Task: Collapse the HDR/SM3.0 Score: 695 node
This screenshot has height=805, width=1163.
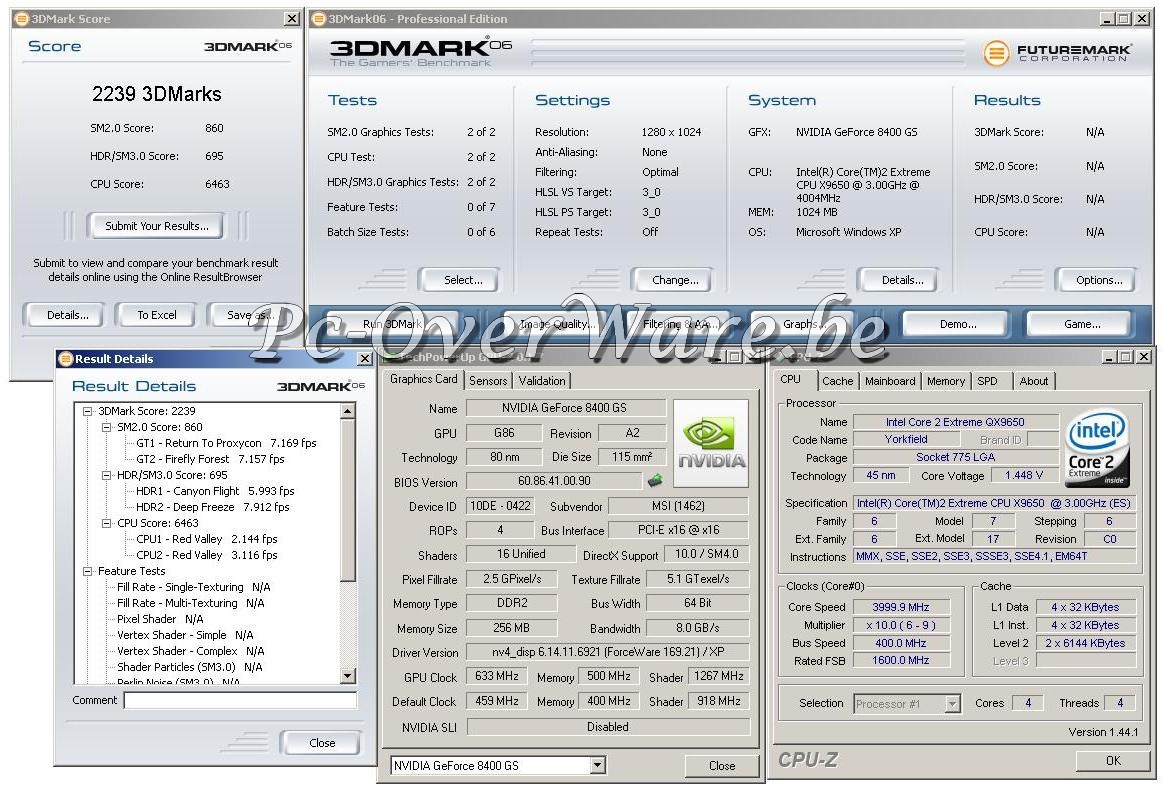Action: click(106, 475)
